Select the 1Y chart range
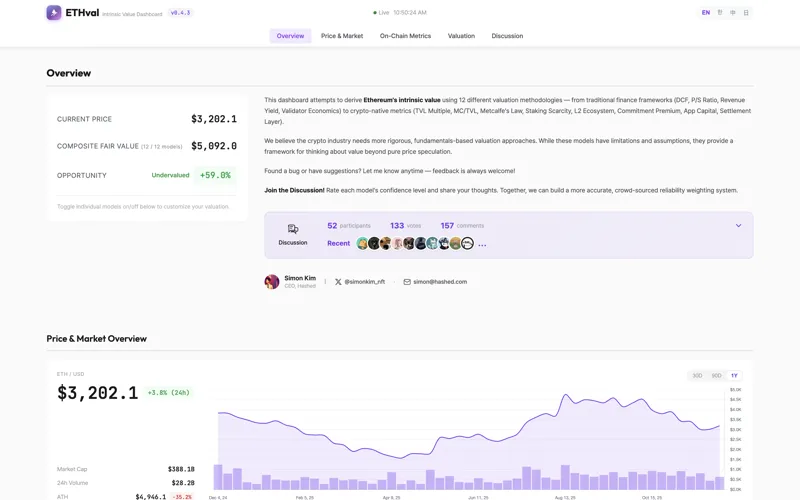The width and height of the screenshot is (800, 500). pyautogui.click(x=734, y=376)
